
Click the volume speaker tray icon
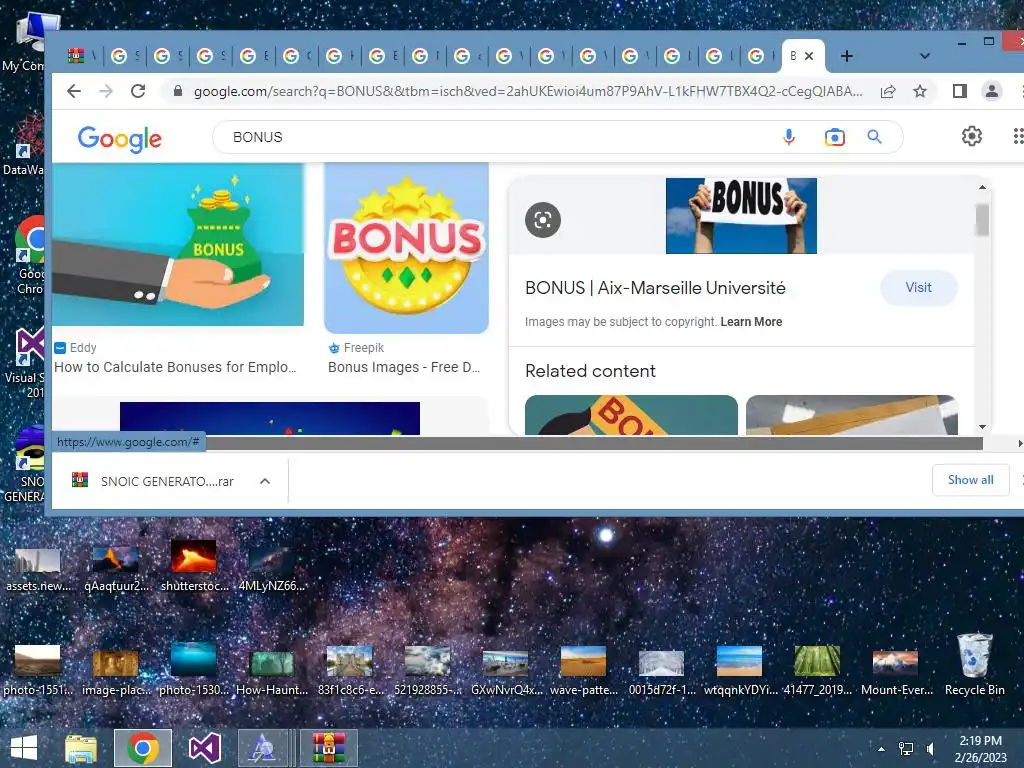click(931, 748)
